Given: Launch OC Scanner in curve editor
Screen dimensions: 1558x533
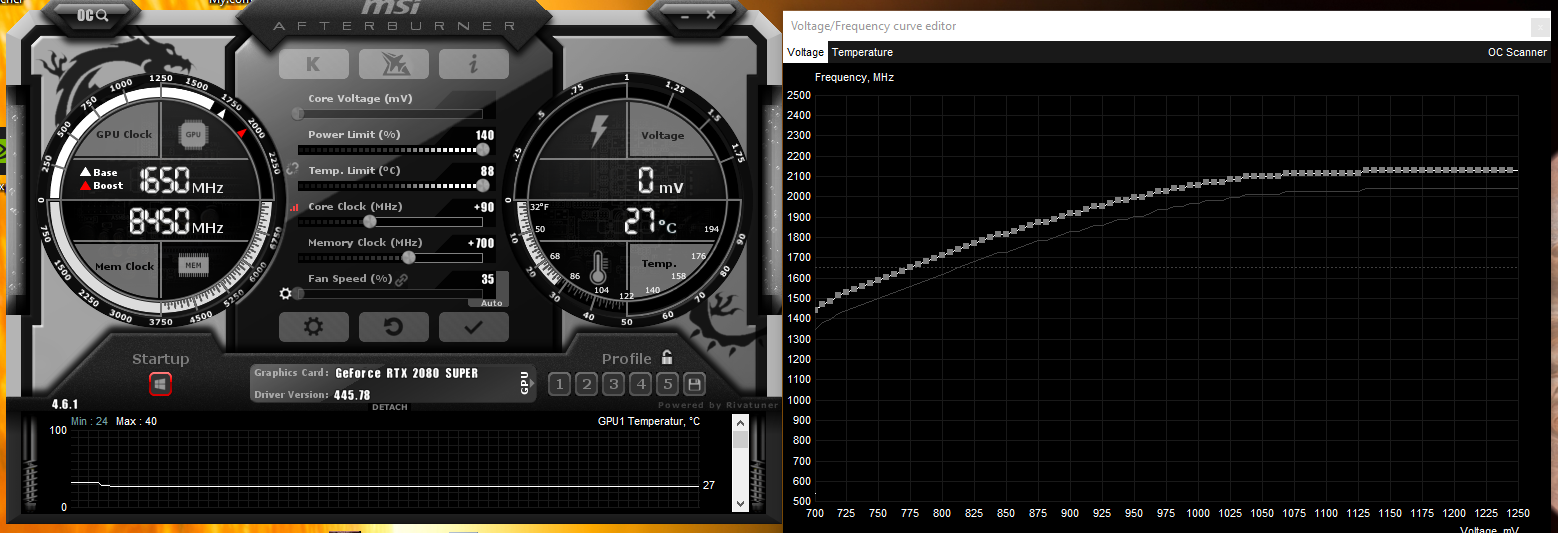Looking at the screenshot, I should coord(1517,52).
